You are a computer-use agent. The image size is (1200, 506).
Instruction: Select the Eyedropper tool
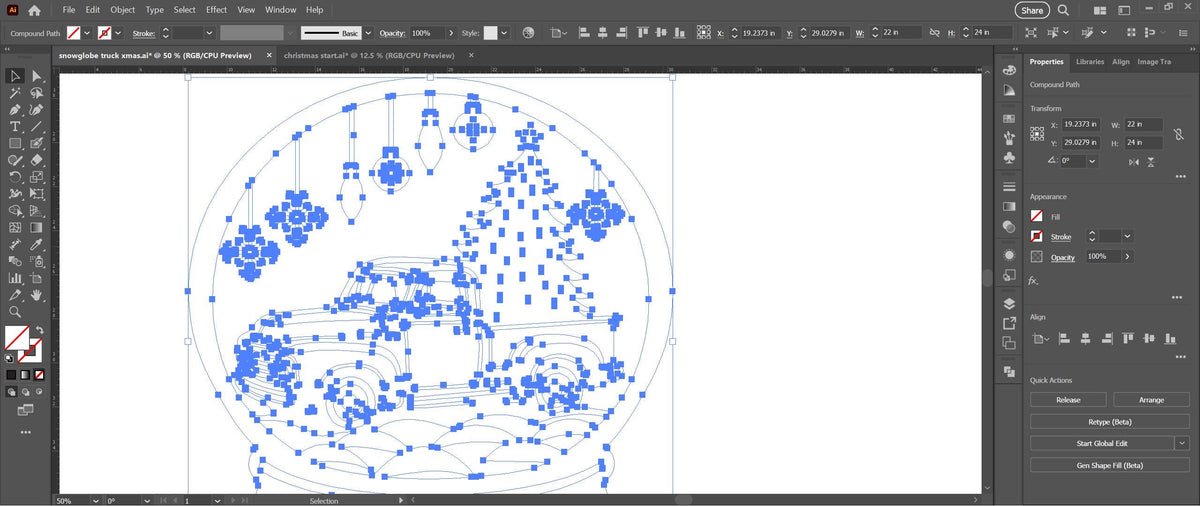point(37,244)
